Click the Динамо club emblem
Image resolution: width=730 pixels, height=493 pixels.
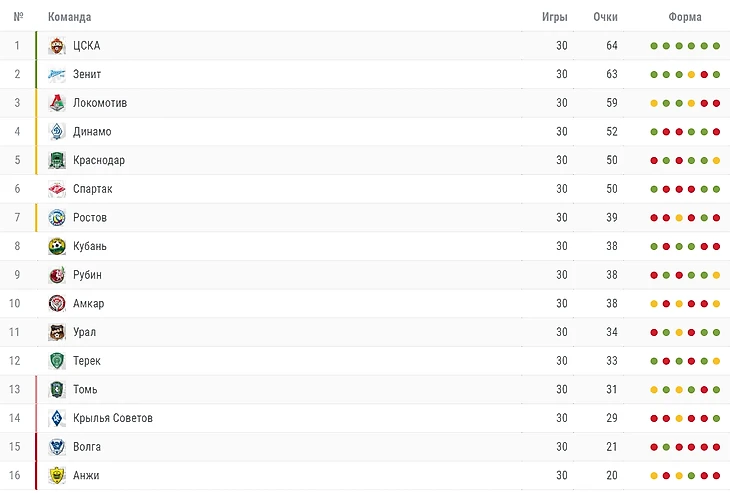tap(57, 132)
